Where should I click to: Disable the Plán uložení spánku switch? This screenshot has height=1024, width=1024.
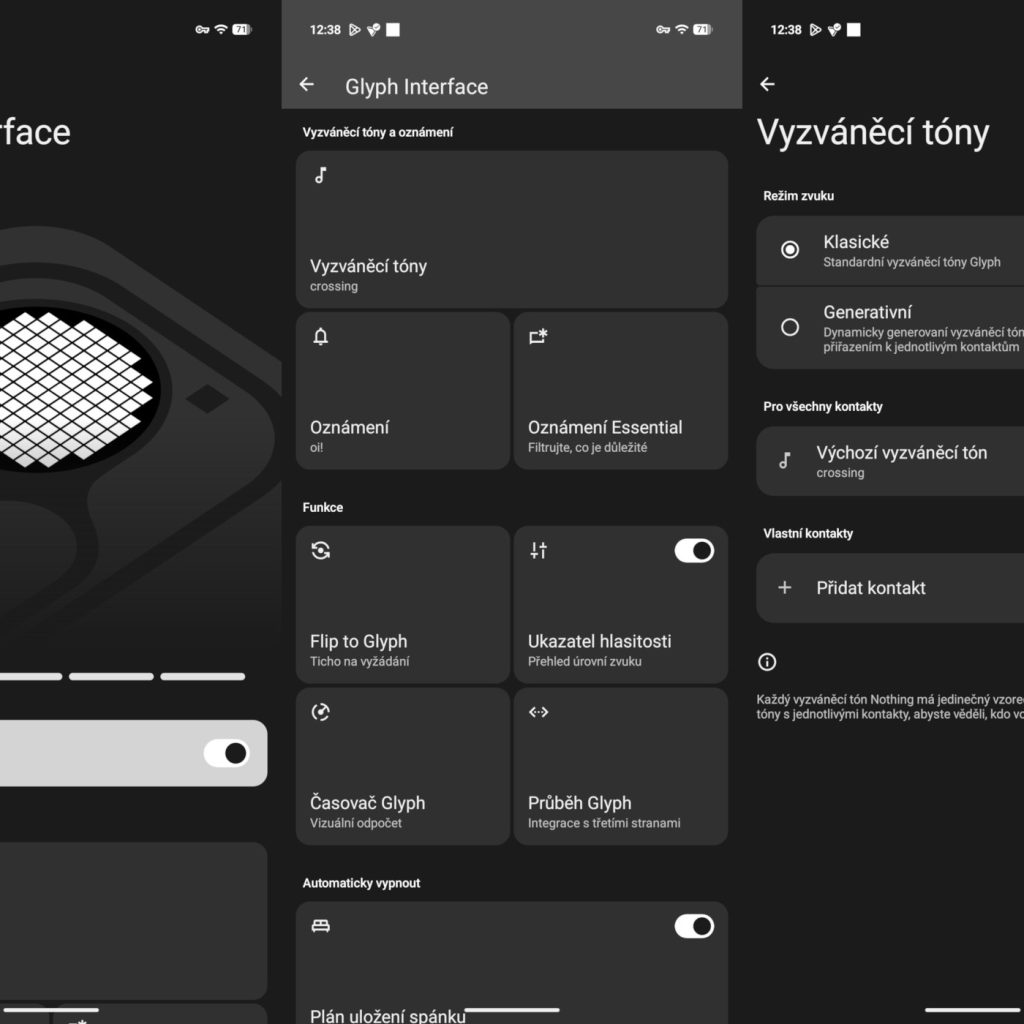(694, 927)
